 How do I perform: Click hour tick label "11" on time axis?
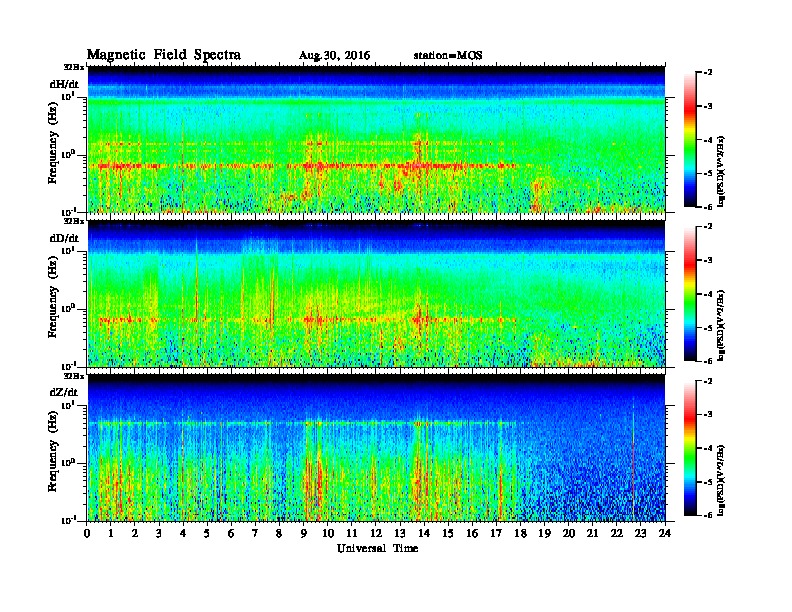click(x=352, y=534)
